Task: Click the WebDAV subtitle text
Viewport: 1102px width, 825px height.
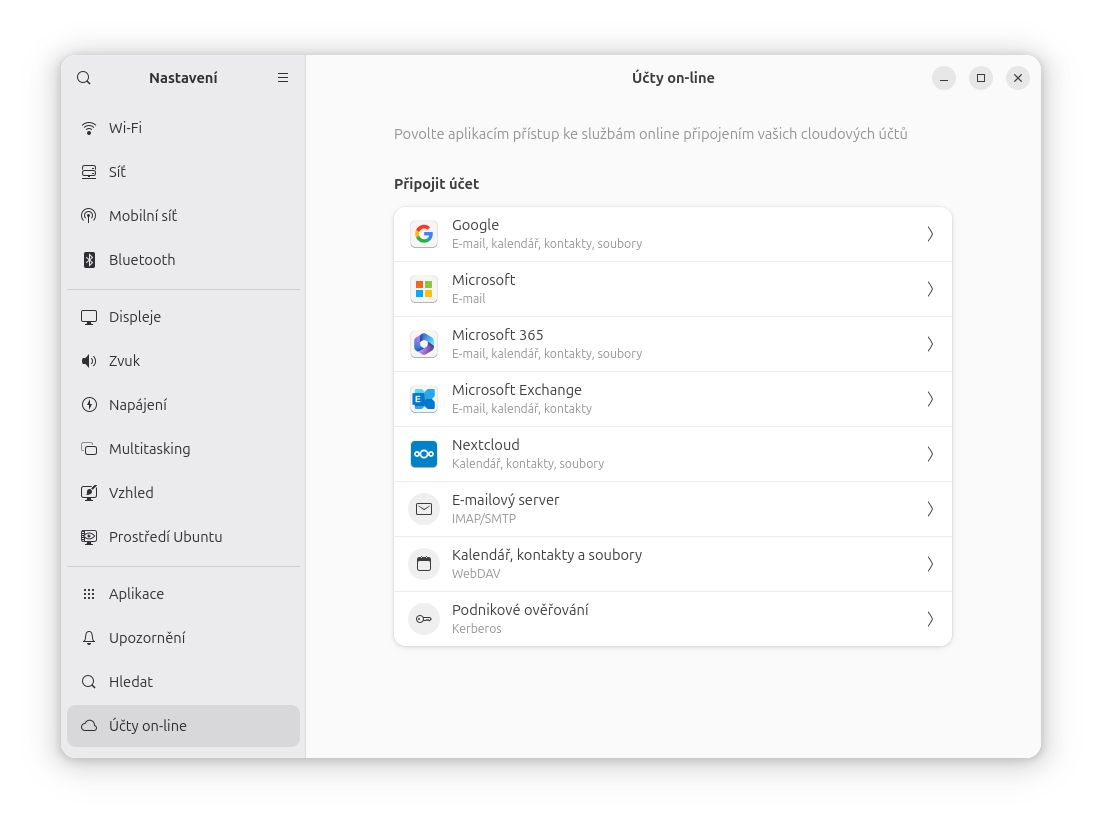Action: (476, 573)
